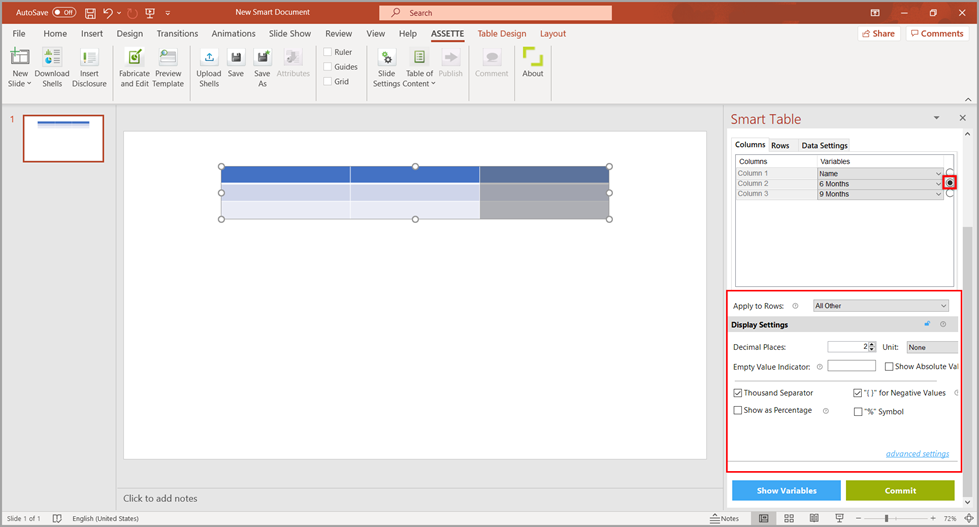Uncheck Thousand Separator checkbox
Viewport: 979px width, 527px height.
(x=737, y=393)
